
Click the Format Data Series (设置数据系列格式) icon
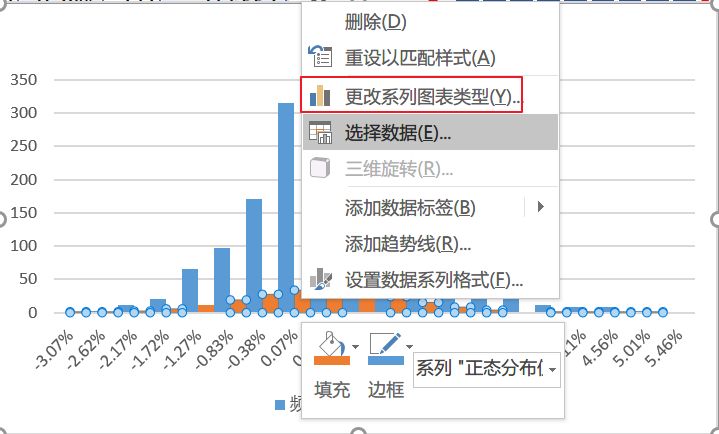320,279
